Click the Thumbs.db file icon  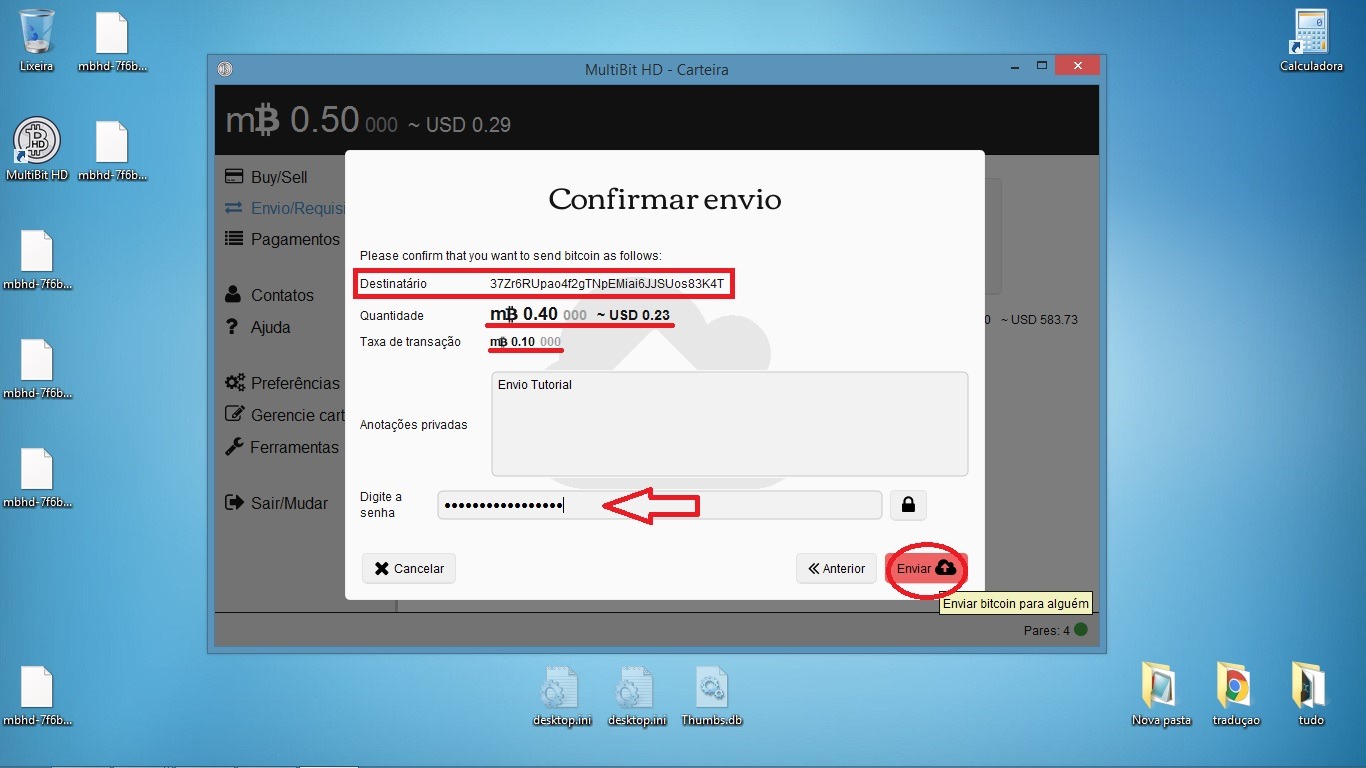click(711, 688)
